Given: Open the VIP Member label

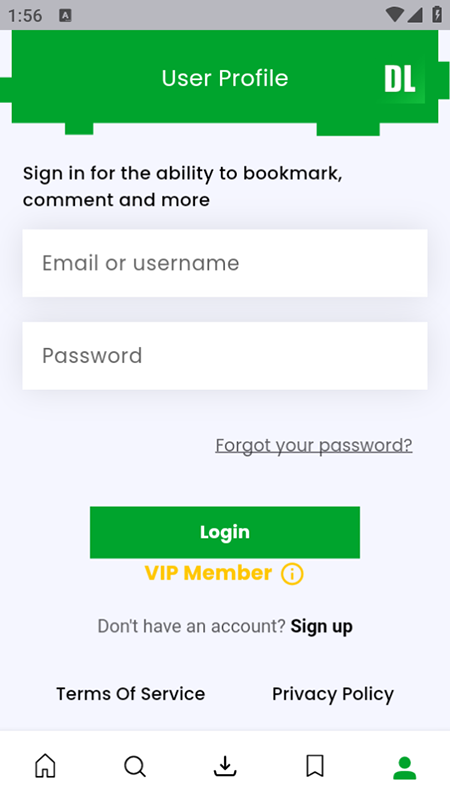Looking at the screenshot, I should coord(208,573).
